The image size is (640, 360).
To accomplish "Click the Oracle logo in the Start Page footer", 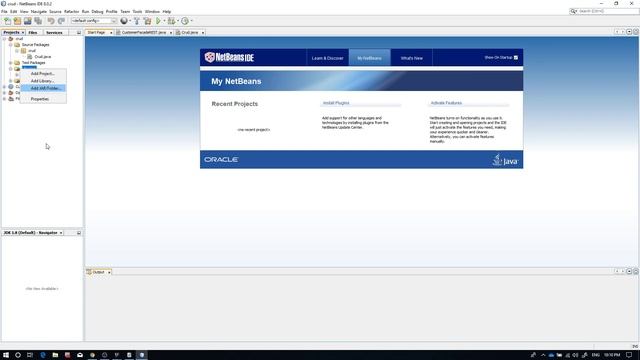I will point(221,160).
